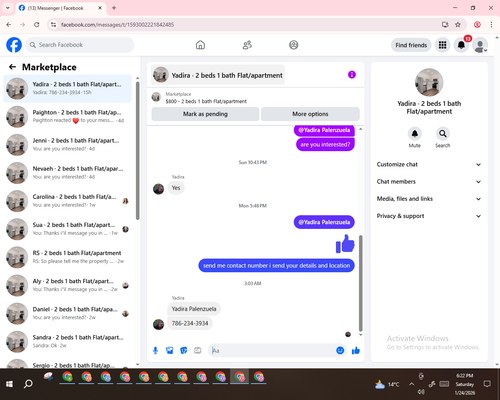This screenshot has height=400, width=500.
Task: Click the Mark as pending button
Action: point(205,114)
